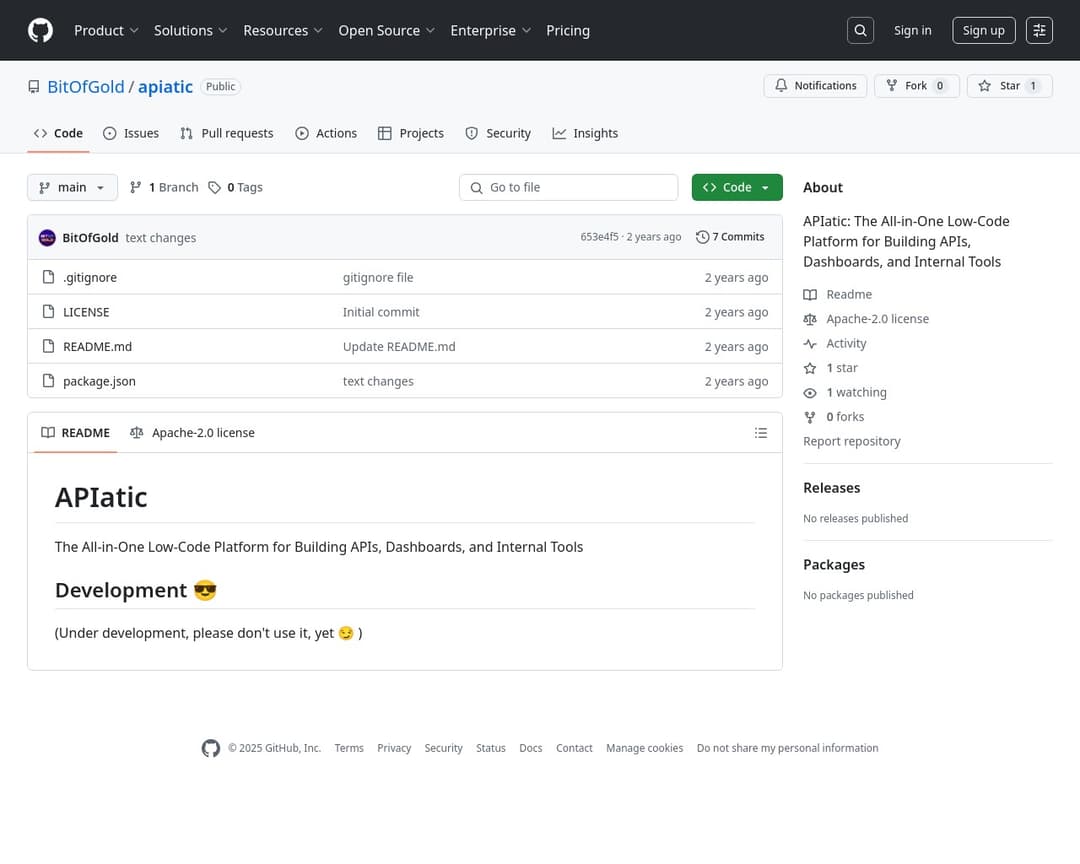Image resolution: width=1080 pixels, height=864 pixels.
Task: Click the Sign up button
Action: coord(983,30)
